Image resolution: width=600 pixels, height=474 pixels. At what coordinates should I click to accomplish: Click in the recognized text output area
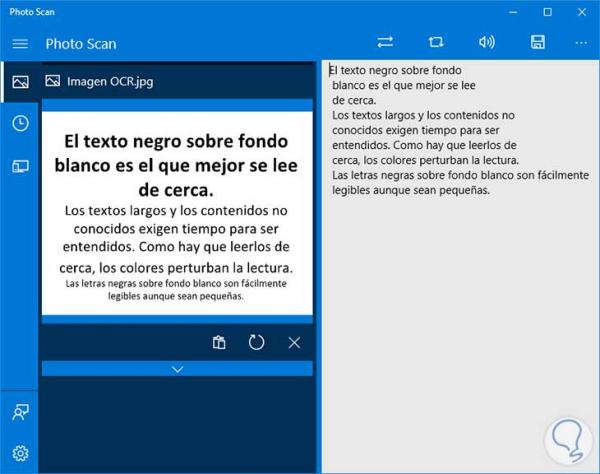[461, 267]
